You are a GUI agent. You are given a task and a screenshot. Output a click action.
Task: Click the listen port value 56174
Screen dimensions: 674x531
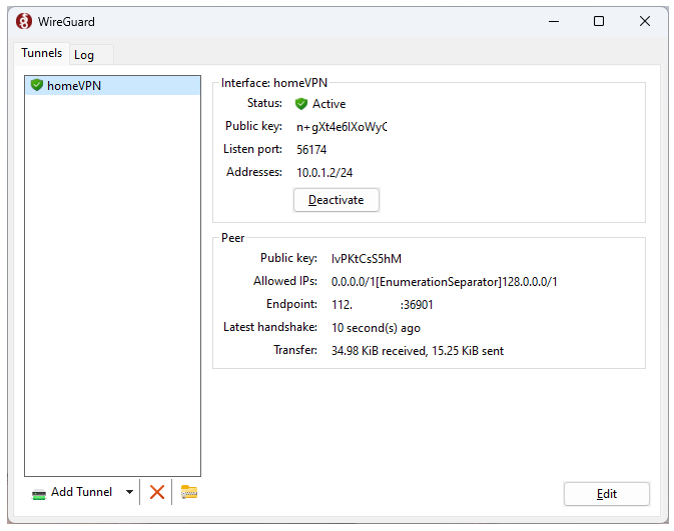312,150
